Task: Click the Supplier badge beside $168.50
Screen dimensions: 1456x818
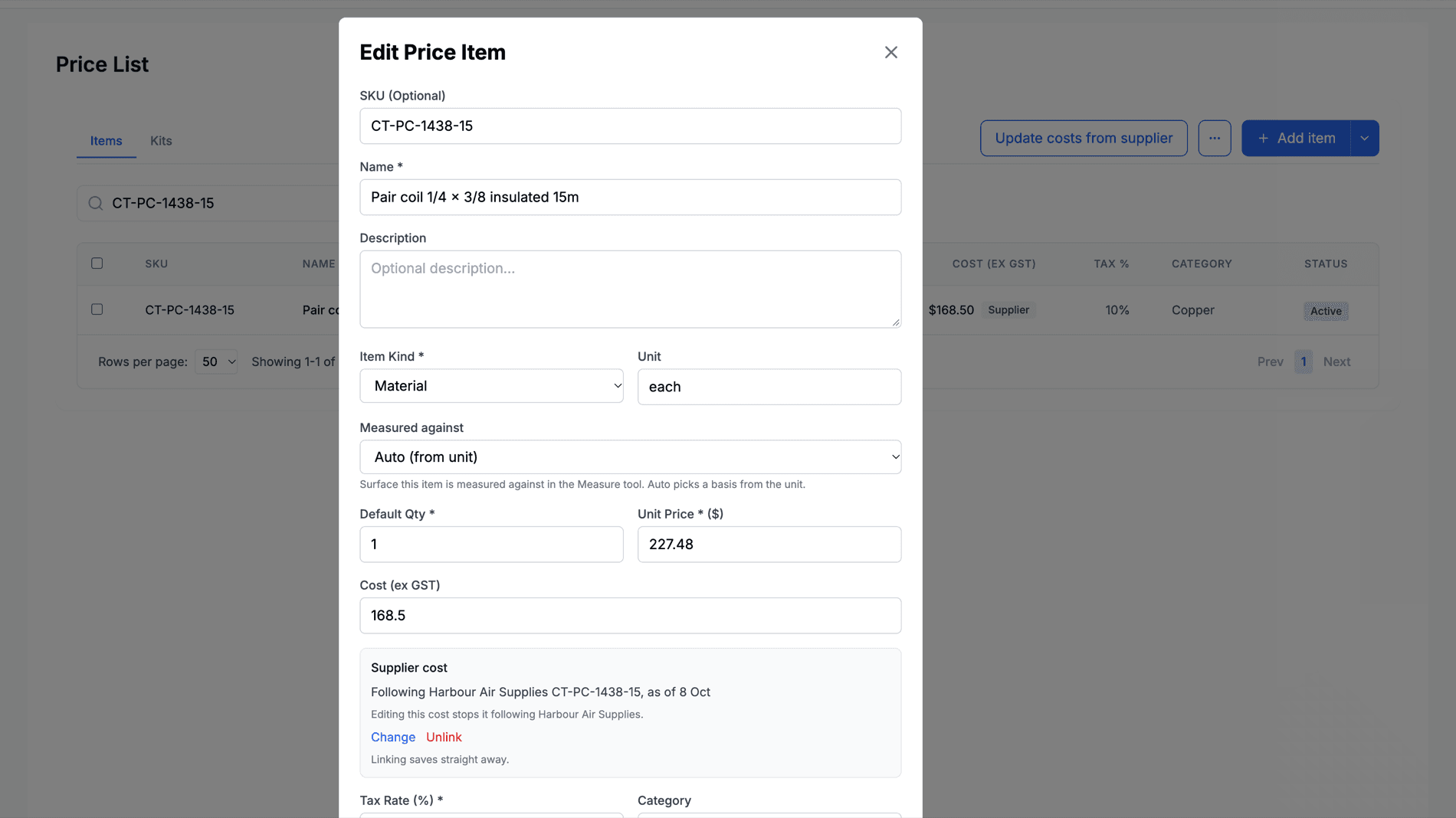Action: [x=1008, y=310]
